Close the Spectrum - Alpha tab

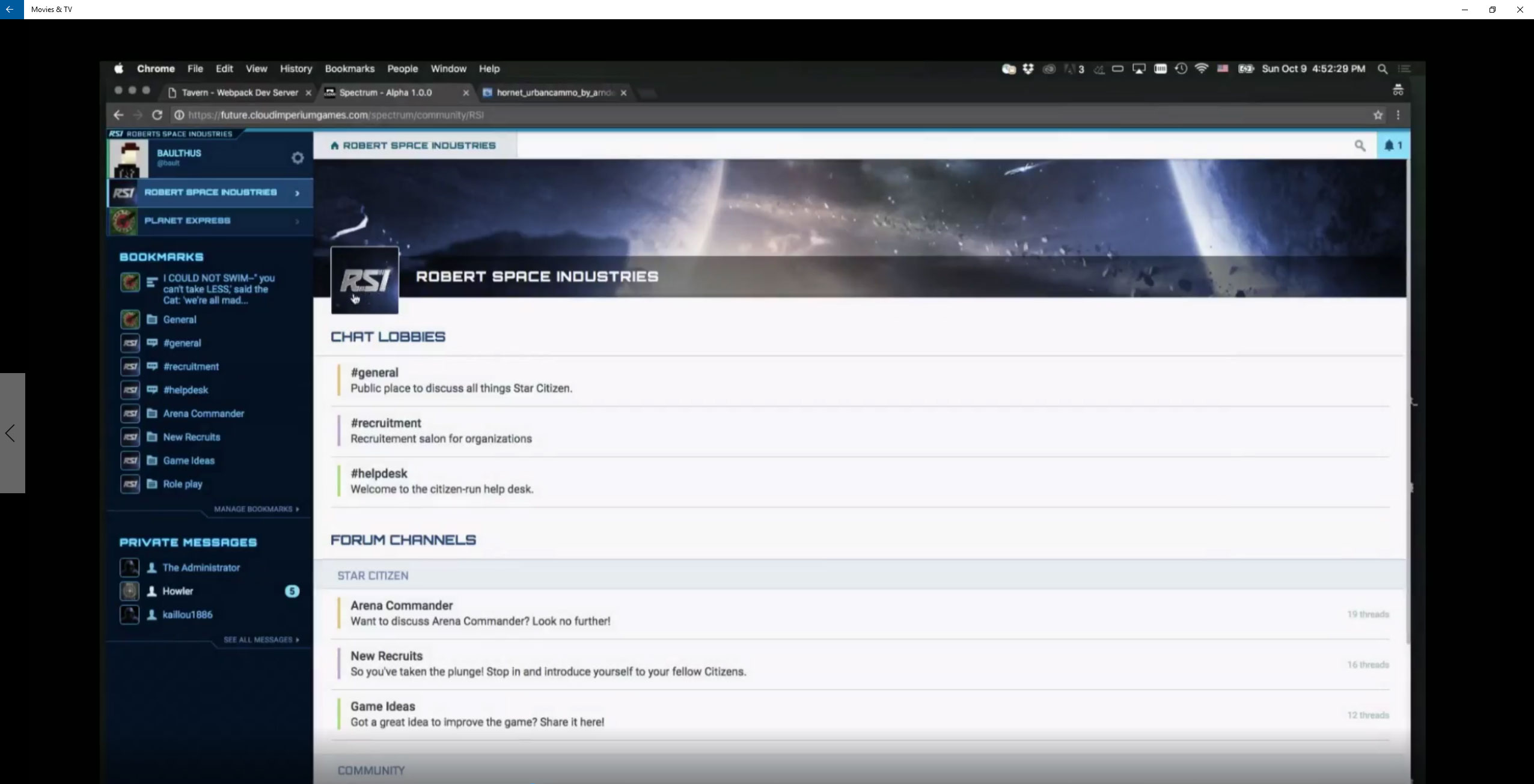click(466, 93)
